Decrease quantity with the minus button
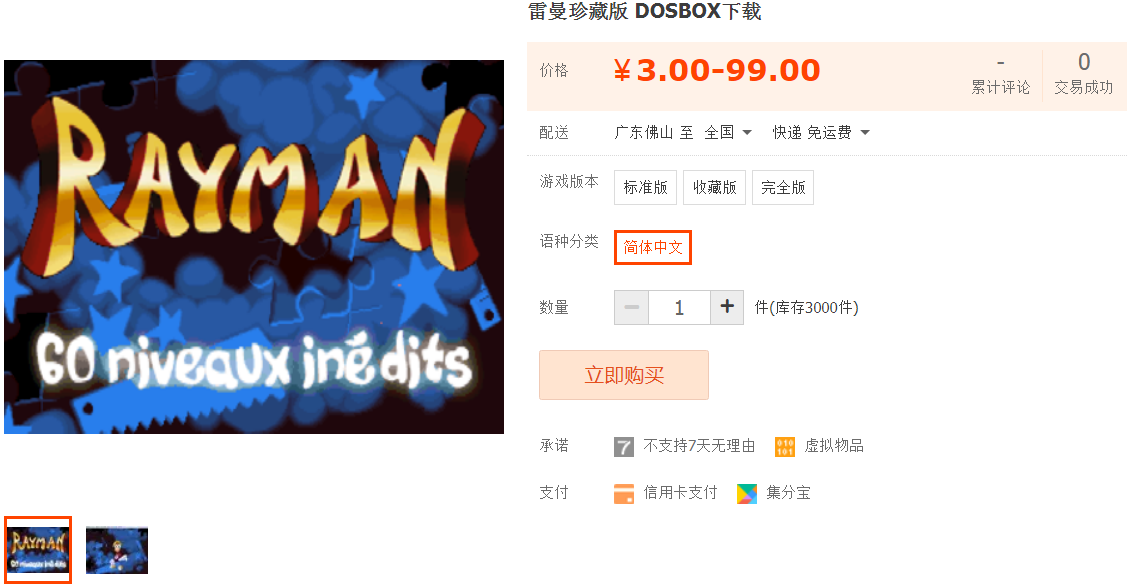This screenshot has width=1131, height=588. pos(631,307)
